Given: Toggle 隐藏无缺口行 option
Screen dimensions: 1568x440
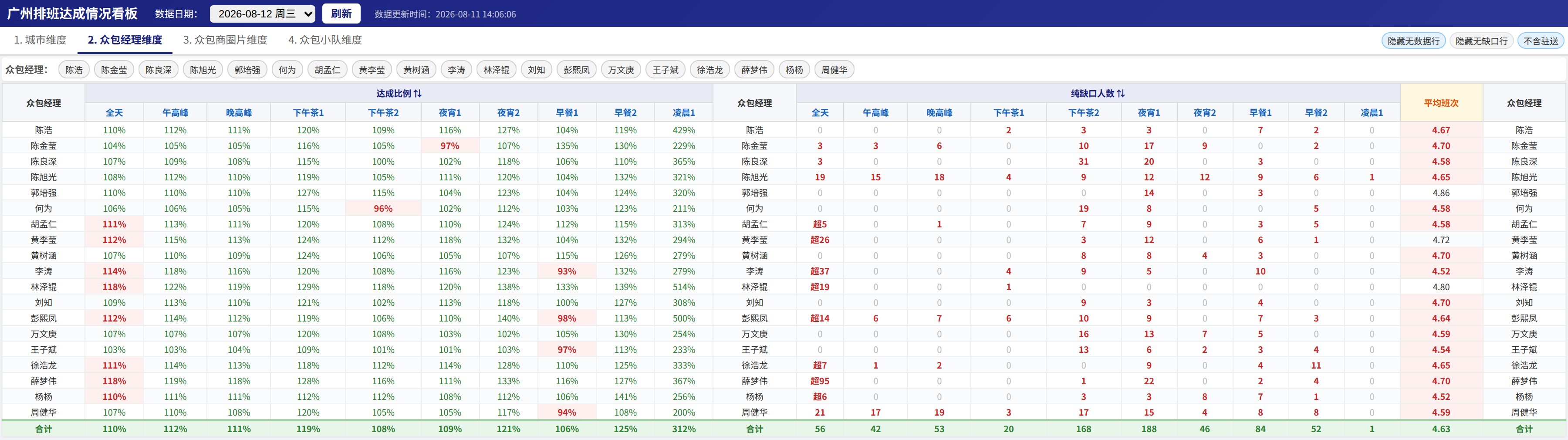Looking at the screenshot, I should click(x=1482, y=41).
